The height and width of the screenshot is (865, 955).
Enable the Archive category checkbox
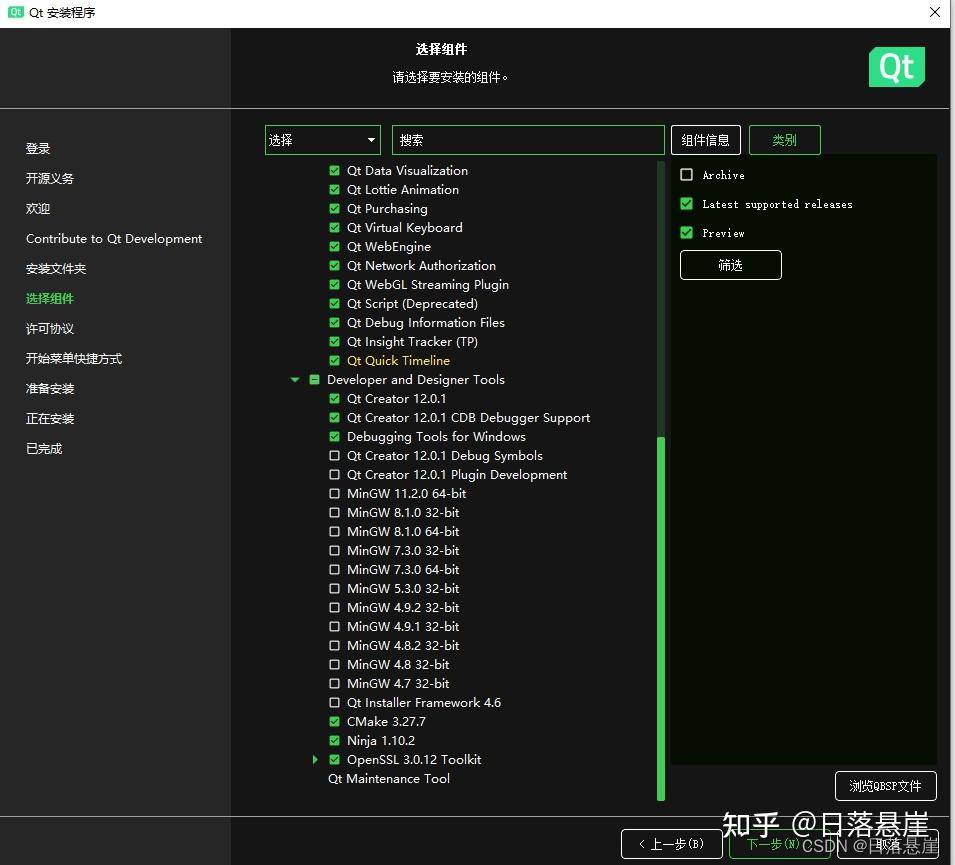pyautogui.click(x=687, y=175)
